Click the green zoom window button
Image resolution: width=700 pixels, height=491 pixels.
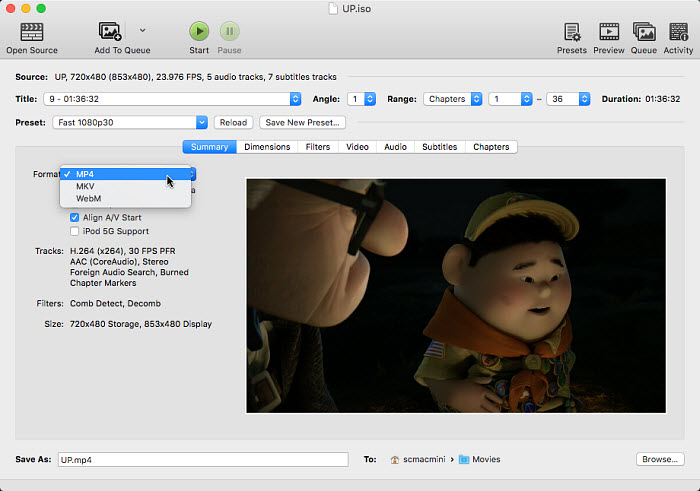pyautogui.click(x=41, y=8)
